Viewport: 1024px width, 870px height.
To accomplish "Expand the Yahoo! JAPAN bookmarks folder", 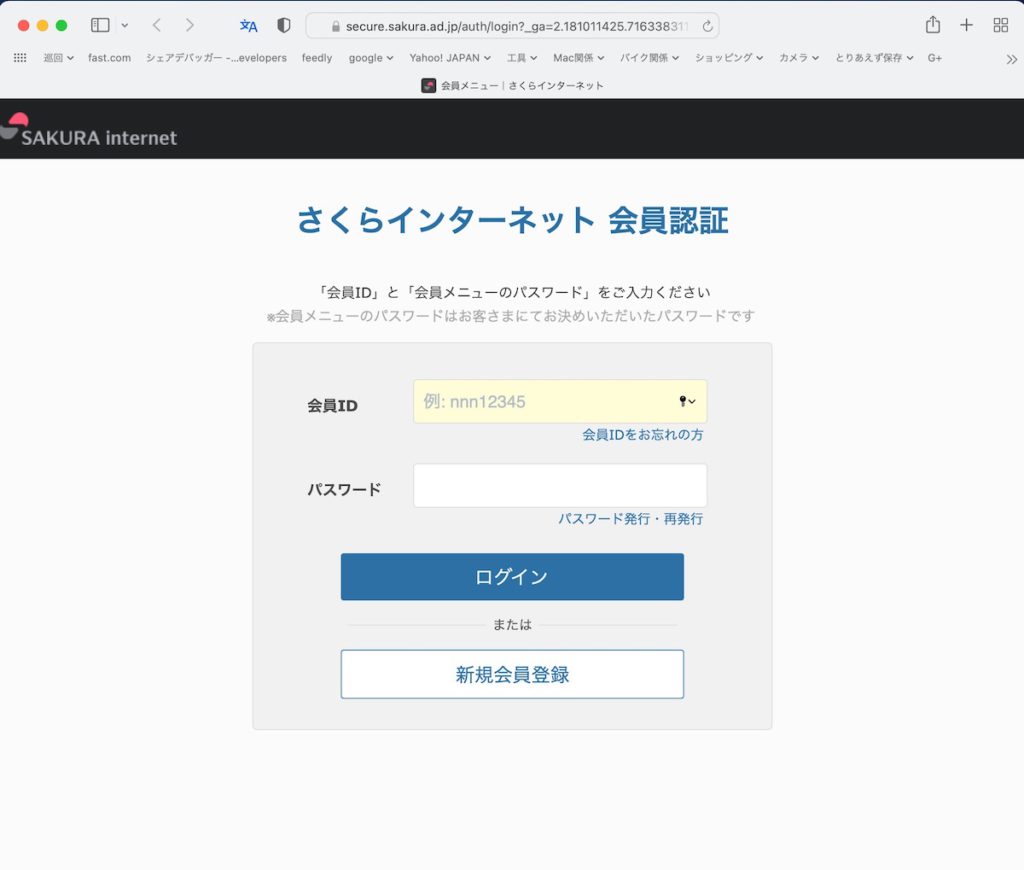I will click(x=449, y=58).
